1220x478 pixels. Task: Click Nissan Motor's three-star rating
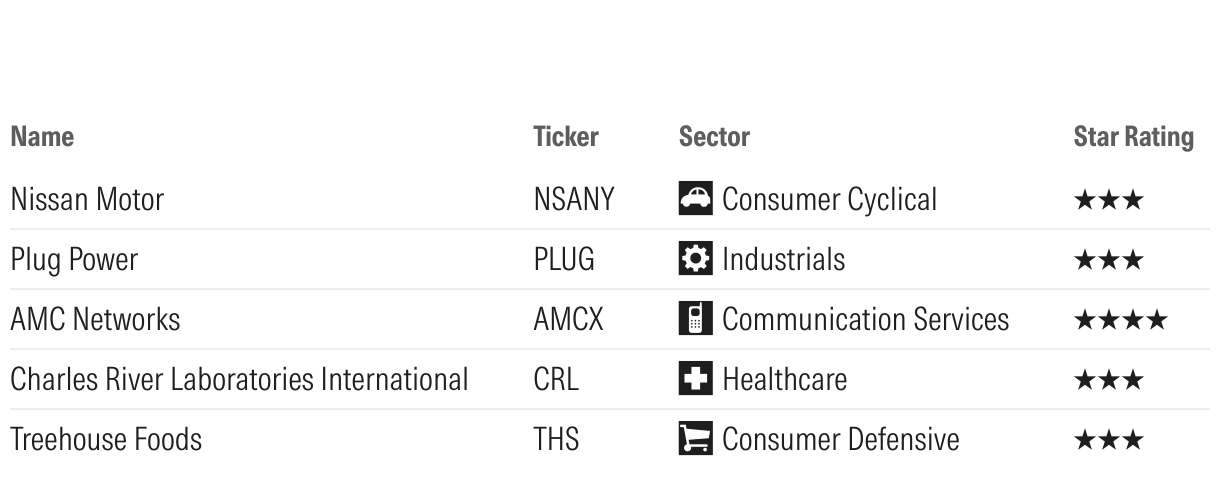pos(1108,200)
